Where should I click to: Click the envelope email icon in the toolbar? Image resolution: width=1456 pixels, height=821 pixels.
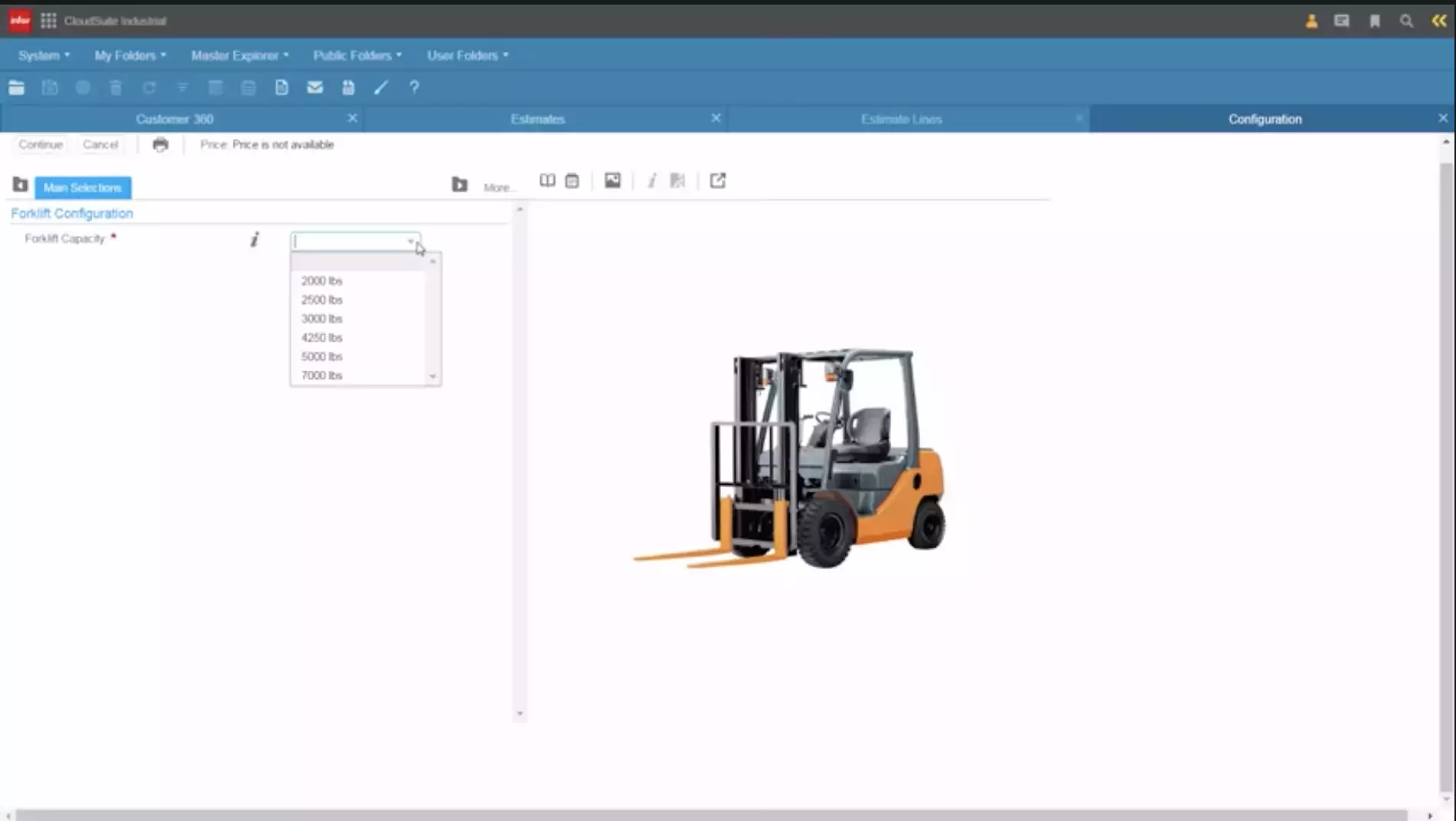tap(315, 87)
